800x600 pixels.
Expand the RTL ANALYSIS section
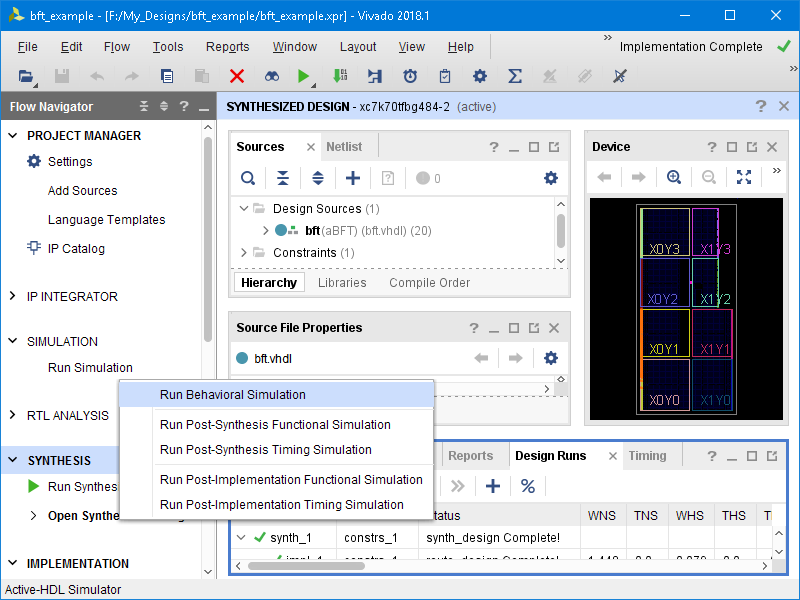click(x=13, y=415)
